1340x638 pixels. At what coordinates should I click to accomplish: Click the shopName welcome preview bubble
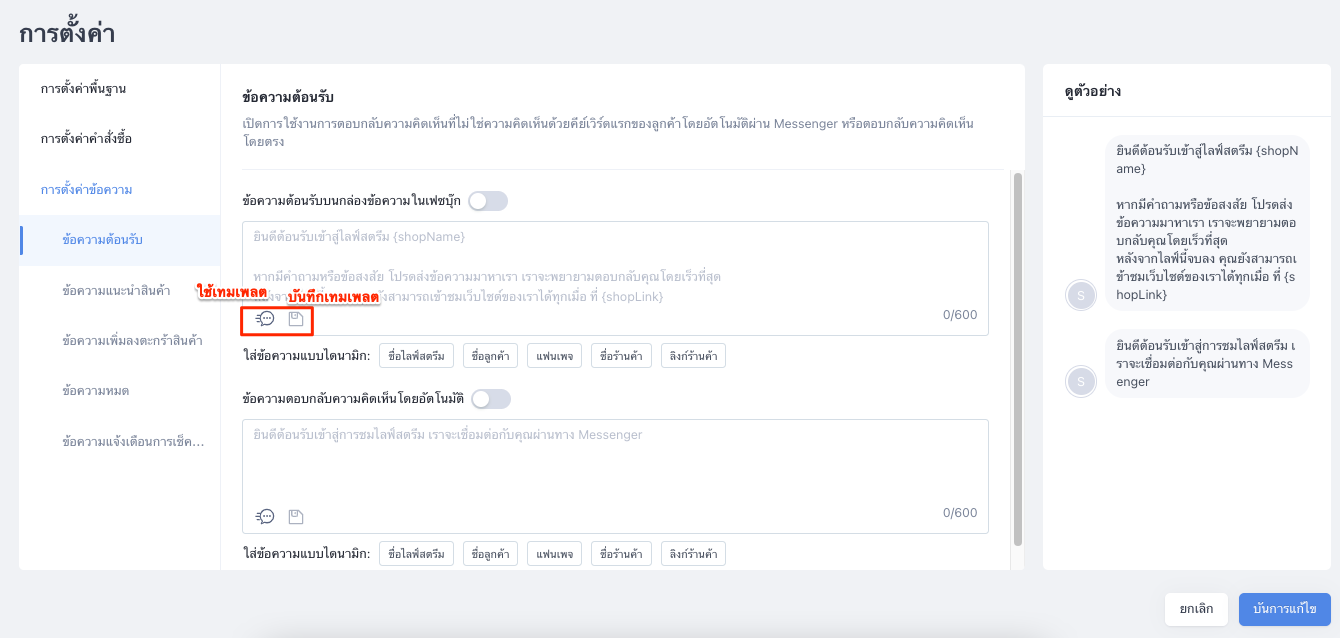1207,223
